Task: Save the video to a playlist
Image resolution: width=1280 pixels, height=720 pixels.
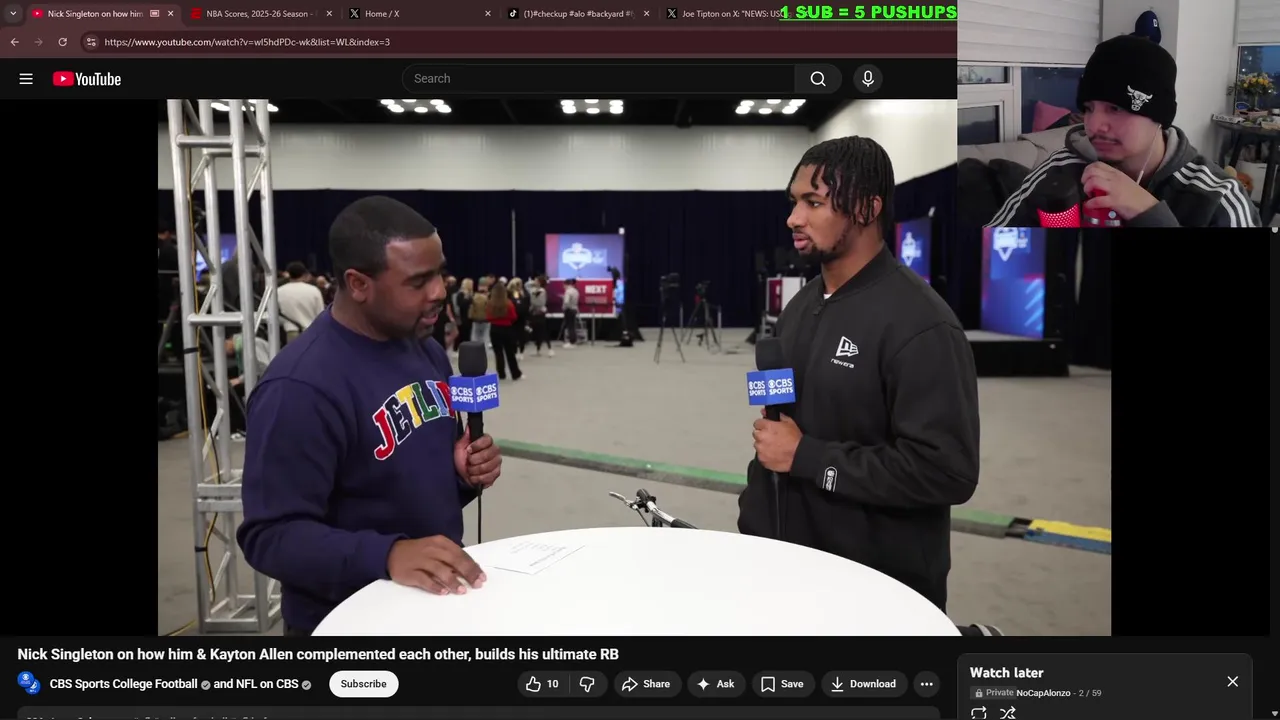Action: point(781,684)
